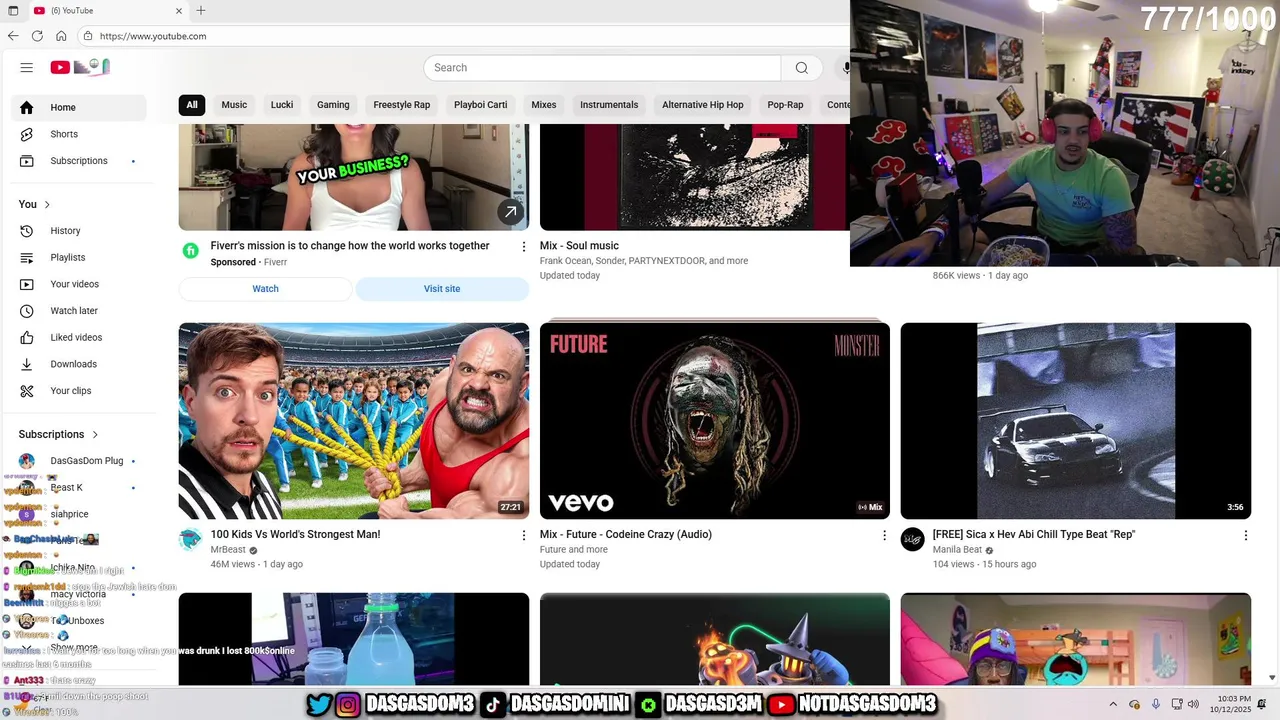Screen dimensions: 1280x720
Task: Open MrBeast channel name link
Action: [228, 550]
